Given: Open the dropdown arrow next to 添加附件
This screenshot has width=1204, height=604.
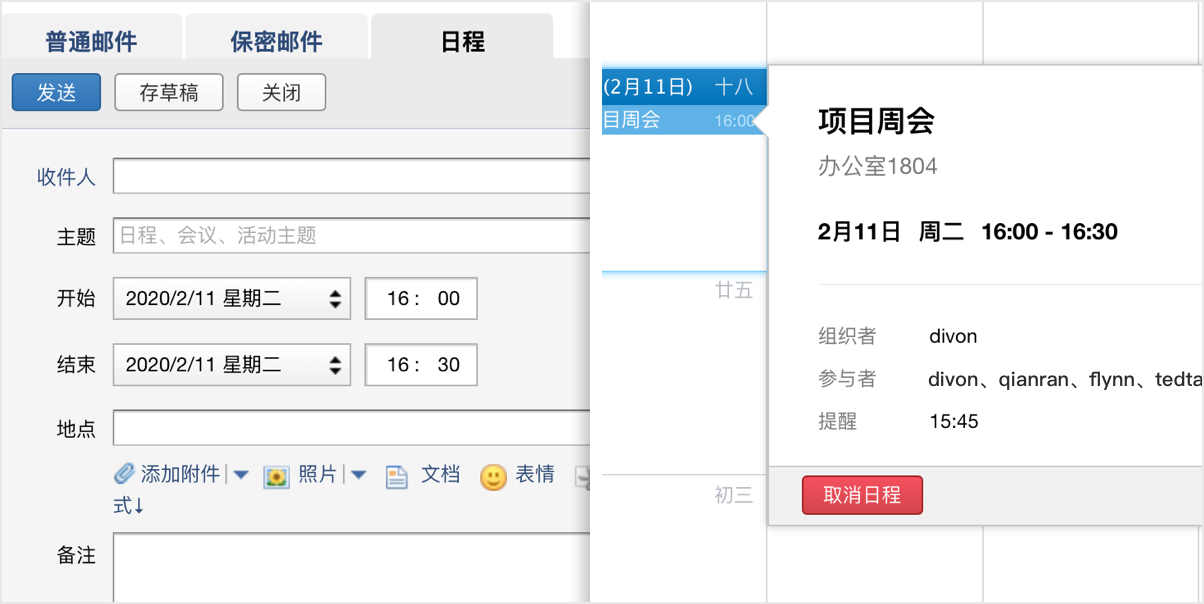Looking at the screenshot, I should click(241, 474).
